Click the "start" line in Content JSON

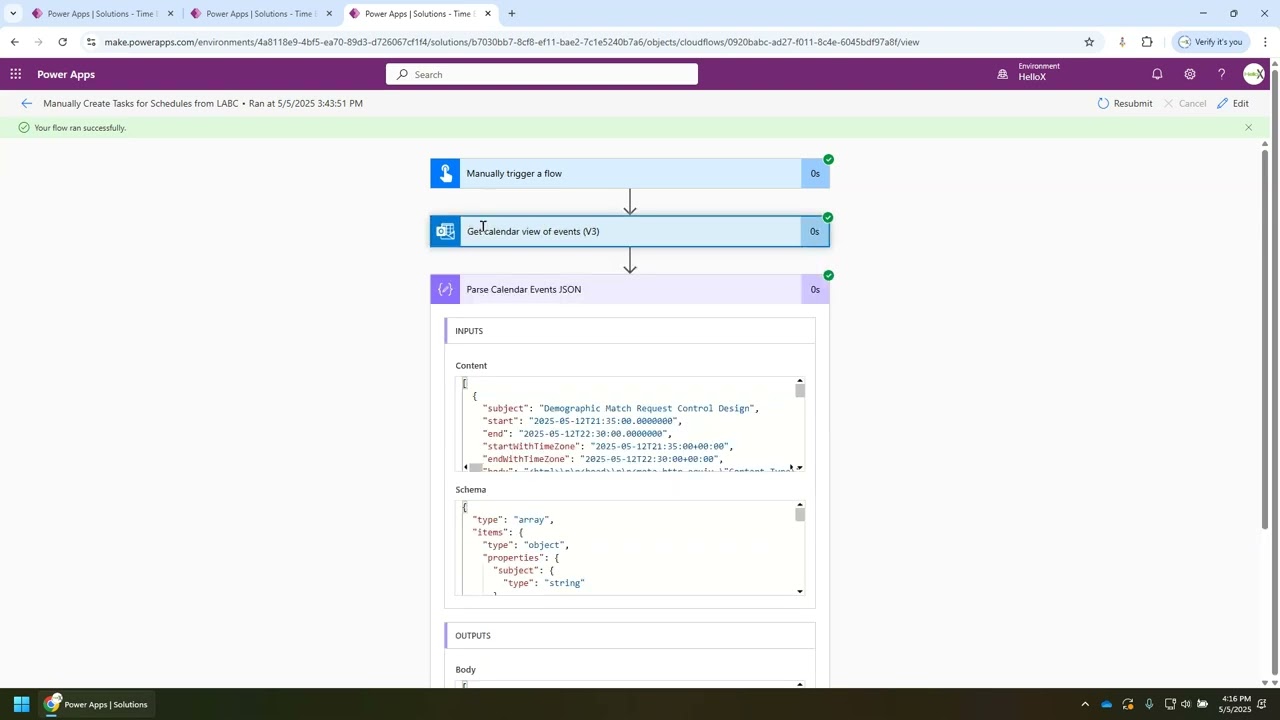[582, 421]
